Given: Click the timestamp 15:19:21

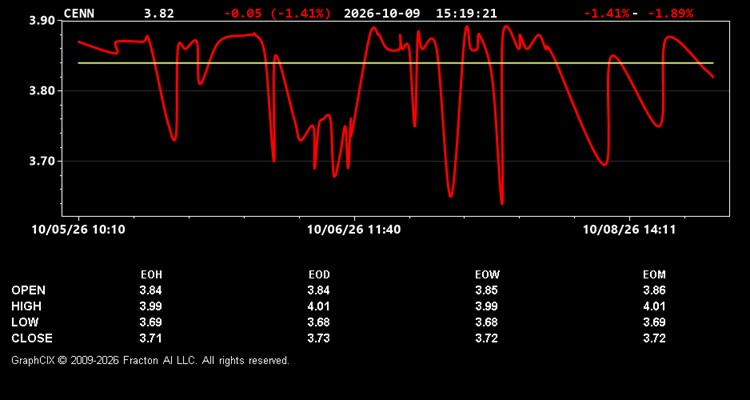Looking at the screenshot, I should pos(466,13).
